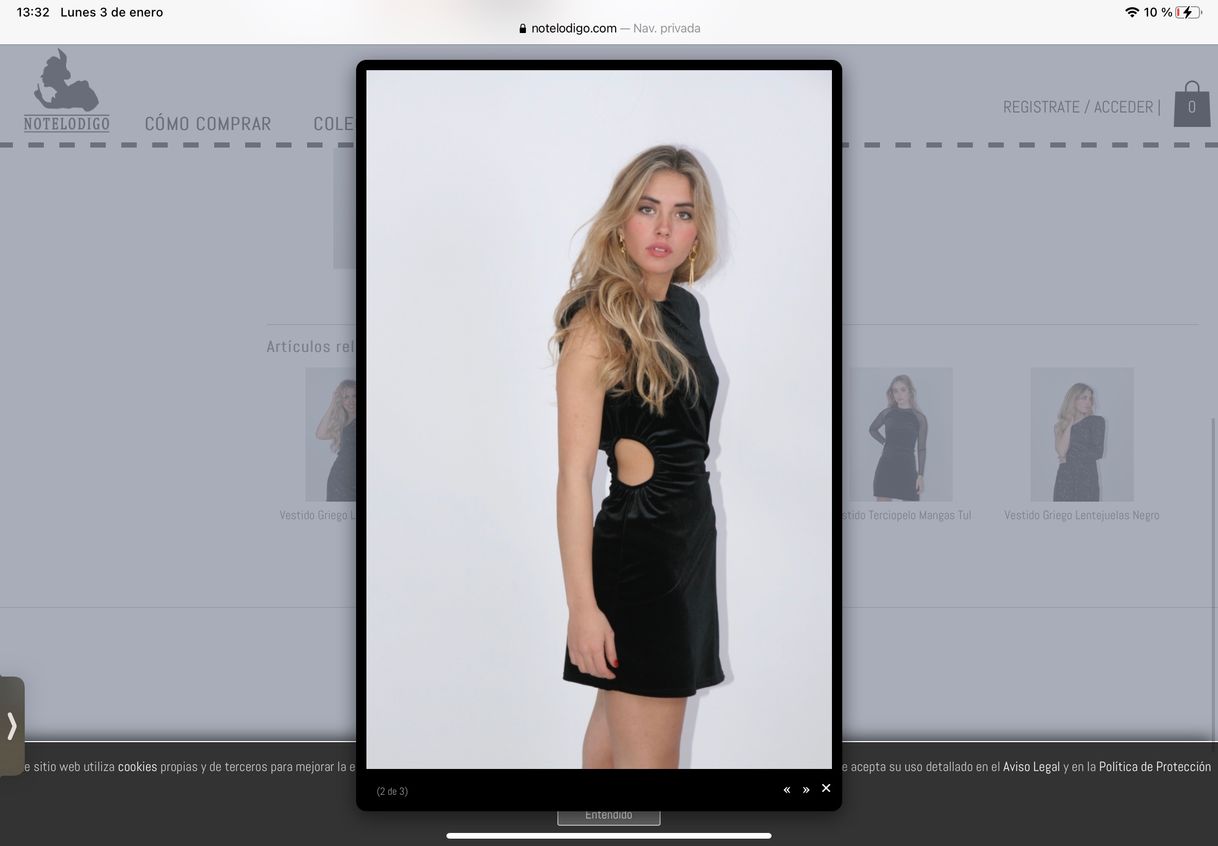The height and width of the screenshot is (846, 1218).
Task: Click REGISTRATE / ACCEDER
Action: click(x=1078, y=106)
